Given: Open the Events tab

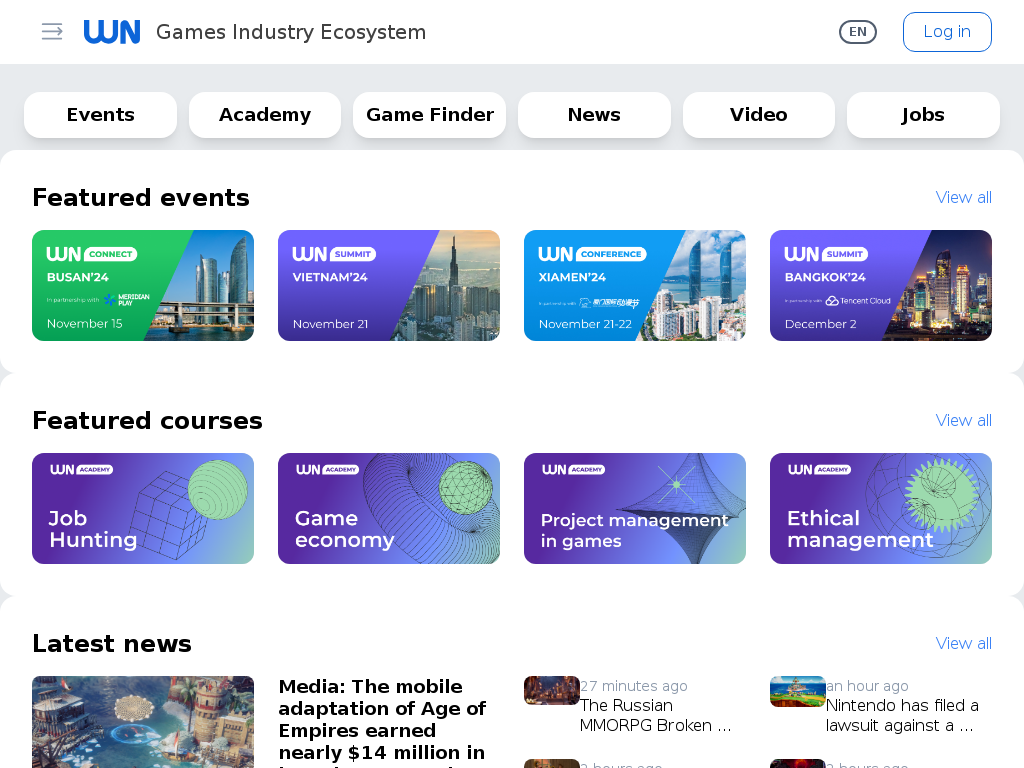Looking at the screenshot, I should pos(101,115).
